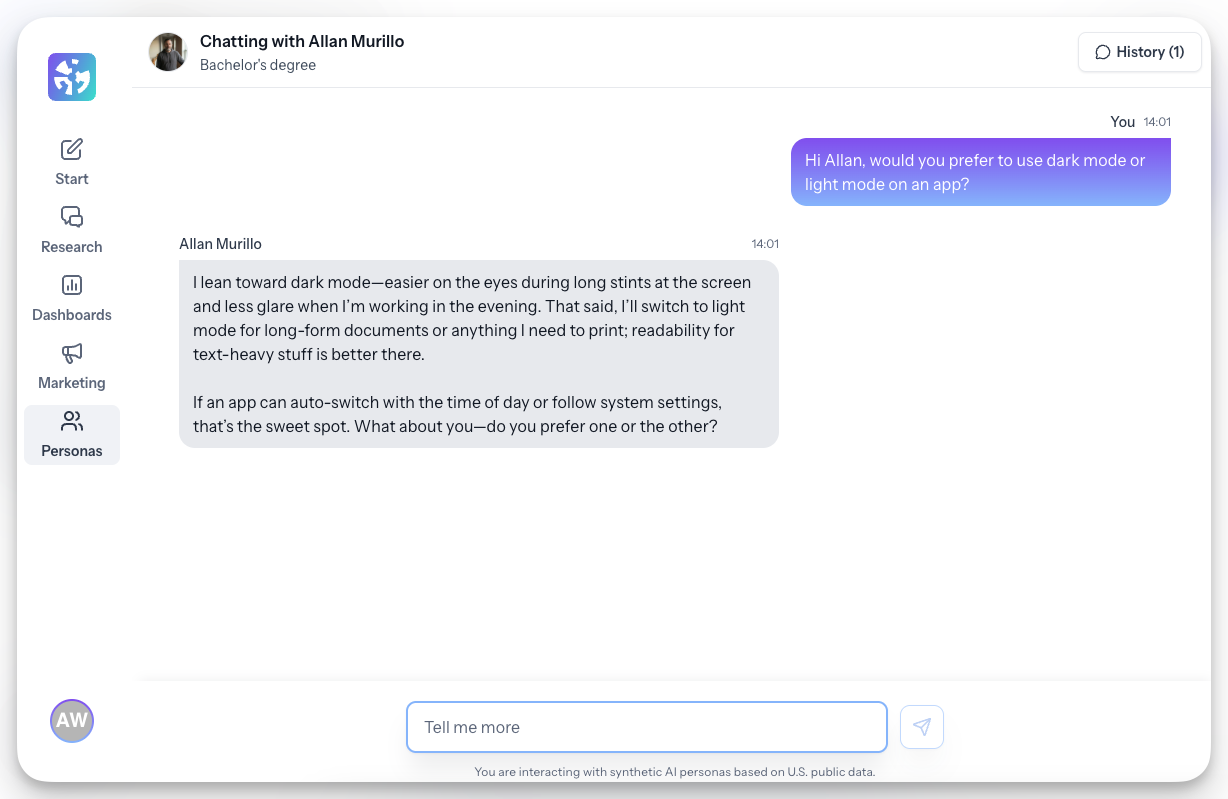
Task: Open the History (1) panel
Action: [1140, 51]
